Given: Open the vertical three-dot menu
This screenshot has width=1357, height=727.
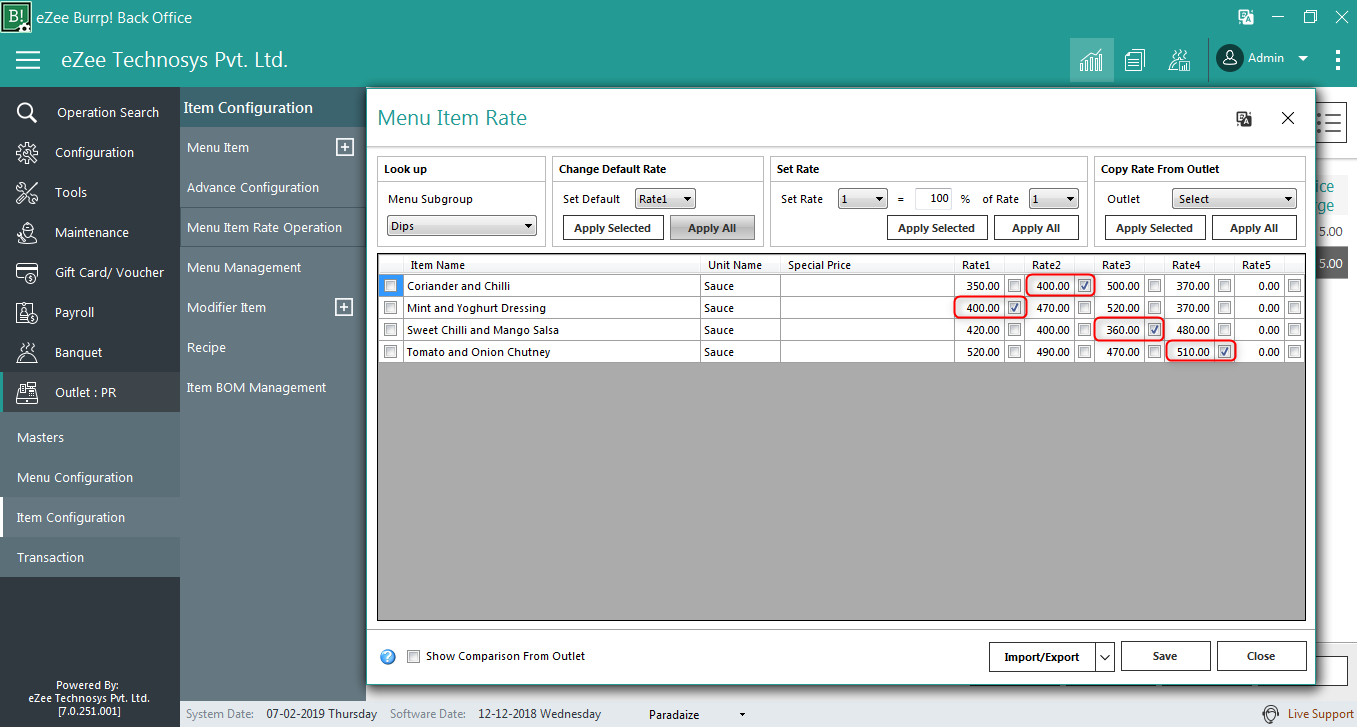Looking at the screenshot, I should click(1337, 60).
